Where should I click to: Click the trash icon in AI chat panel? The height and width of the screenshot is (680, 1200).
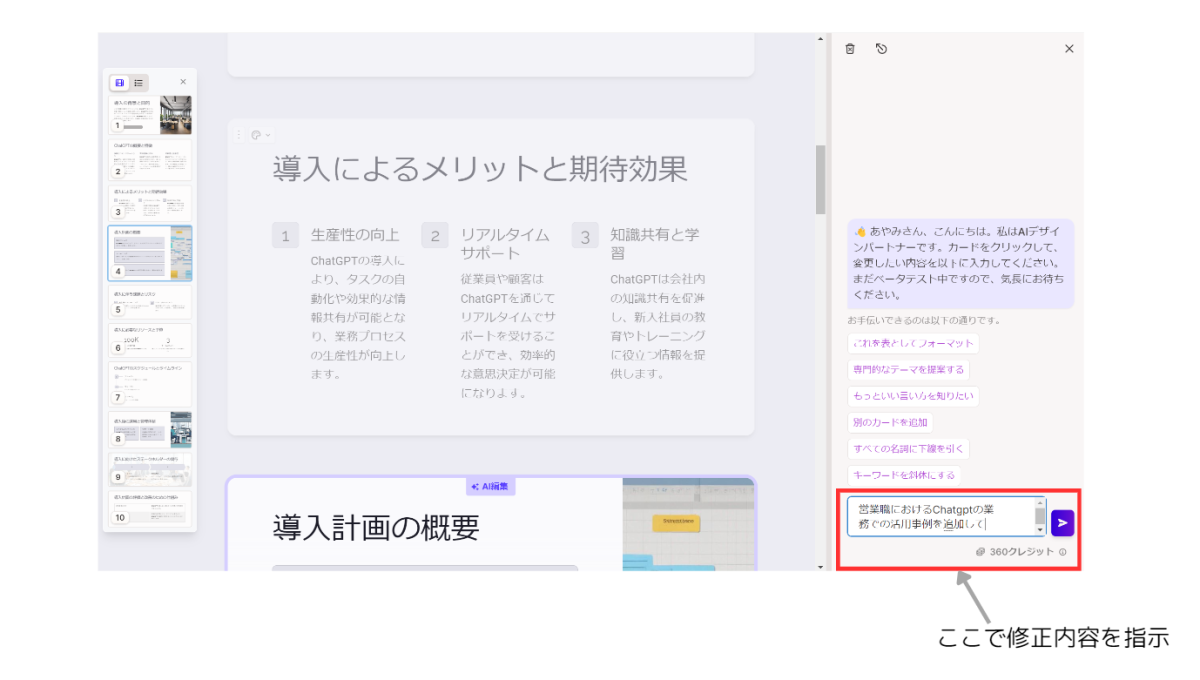850,48
